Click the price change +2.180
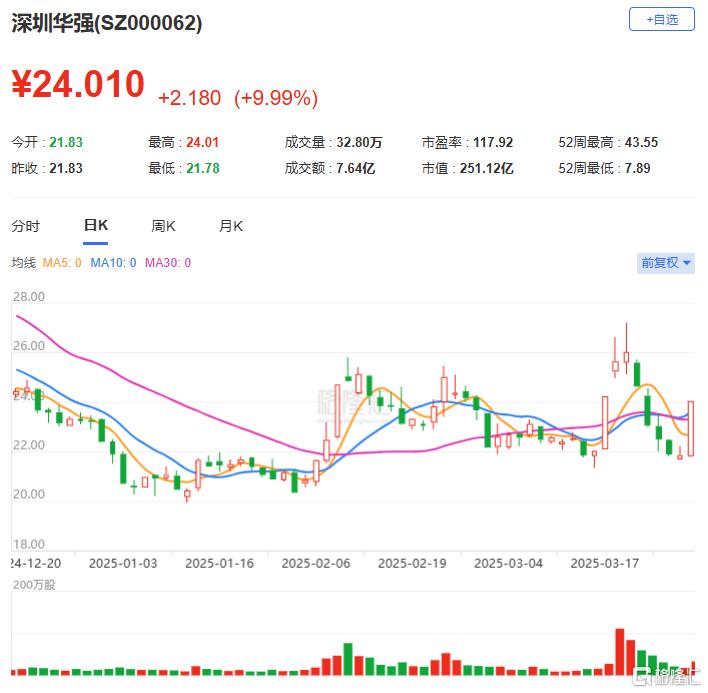Screen dimensions: 708x693 (x=190, y=98)
